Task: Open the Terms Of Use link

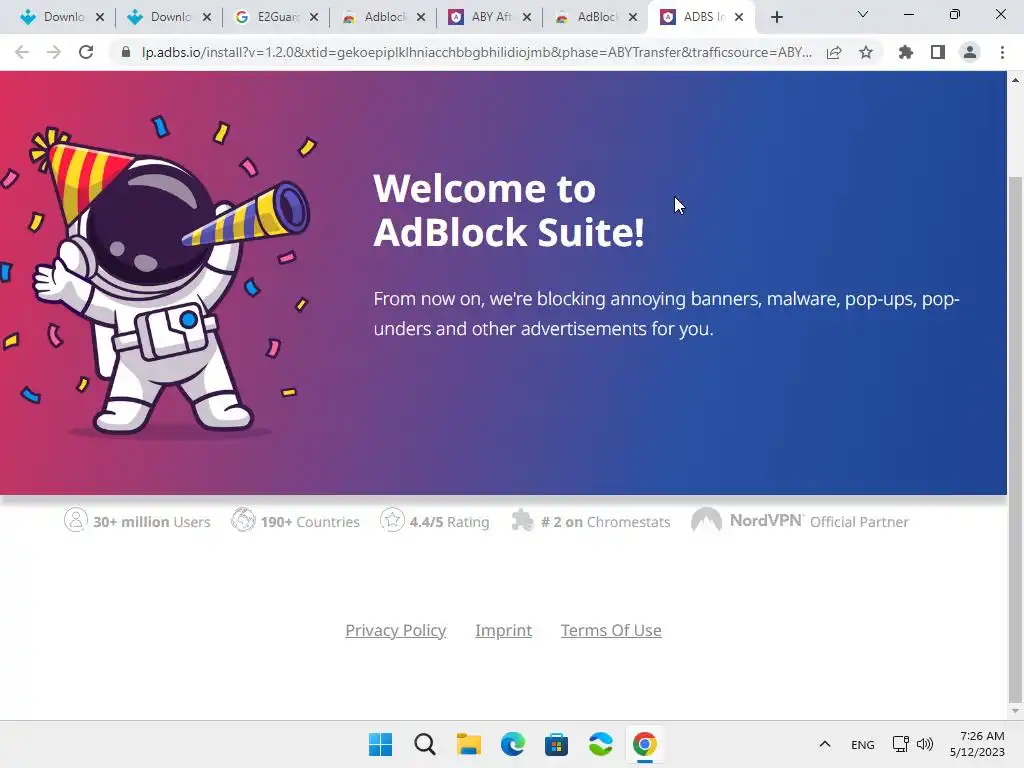Action: coord(611,630)
